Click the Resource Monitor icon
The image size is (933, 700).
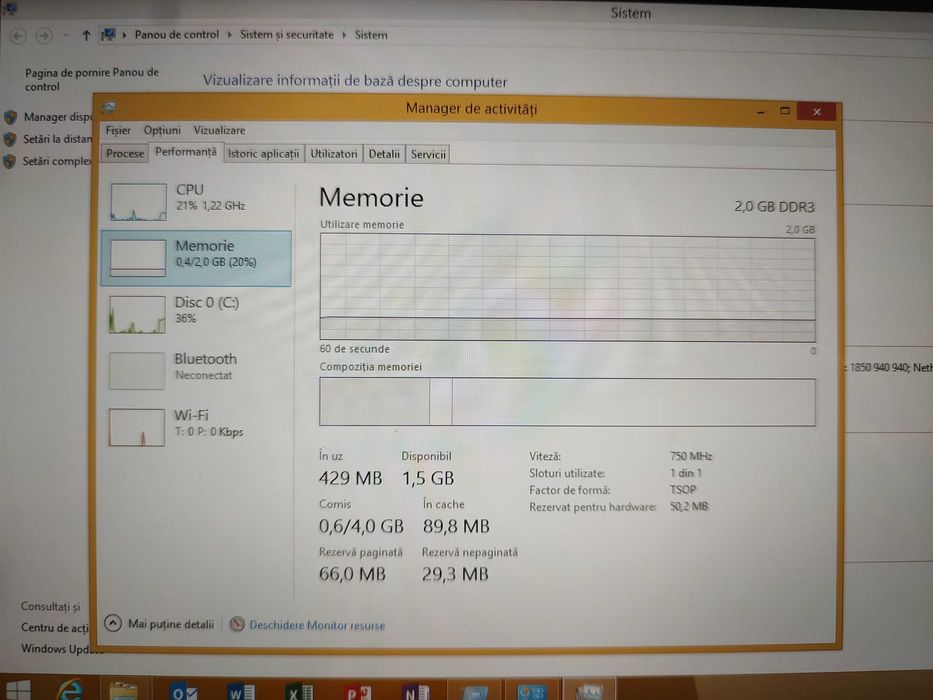coord(237,624)
